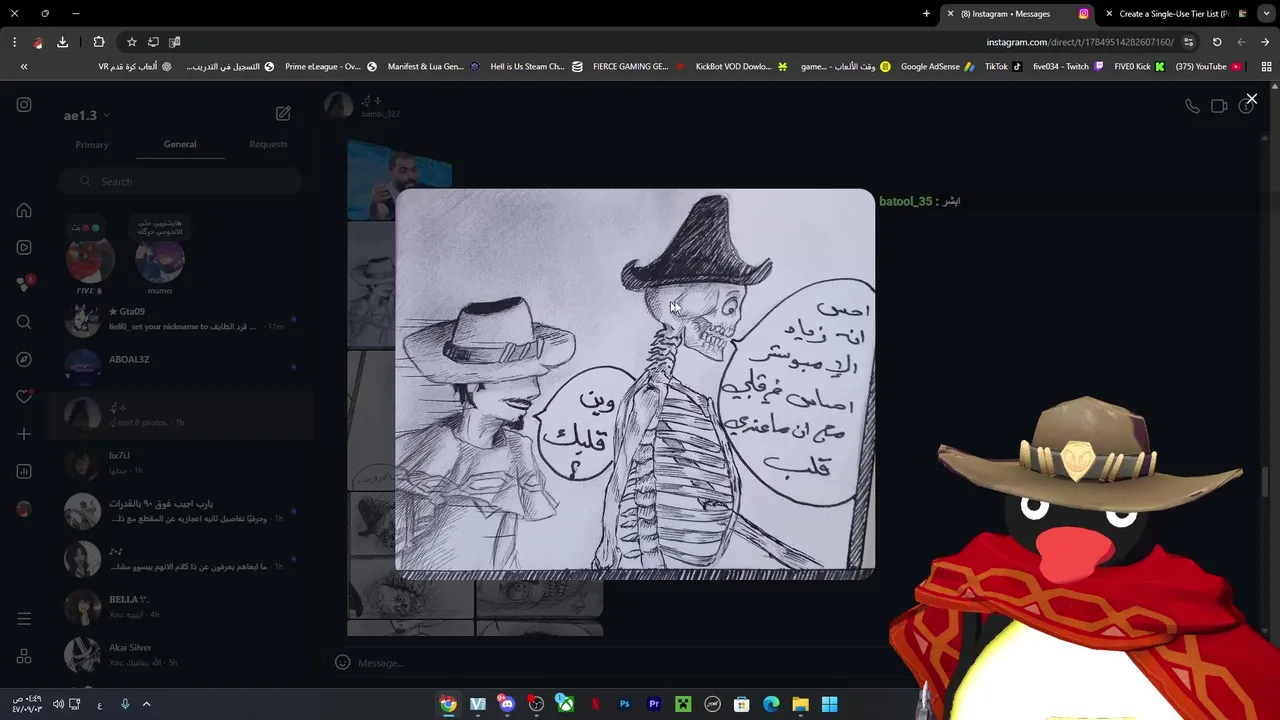1280x720 pixels.
Task: Open Explore compass icon
Action: (x=24, y=359)
